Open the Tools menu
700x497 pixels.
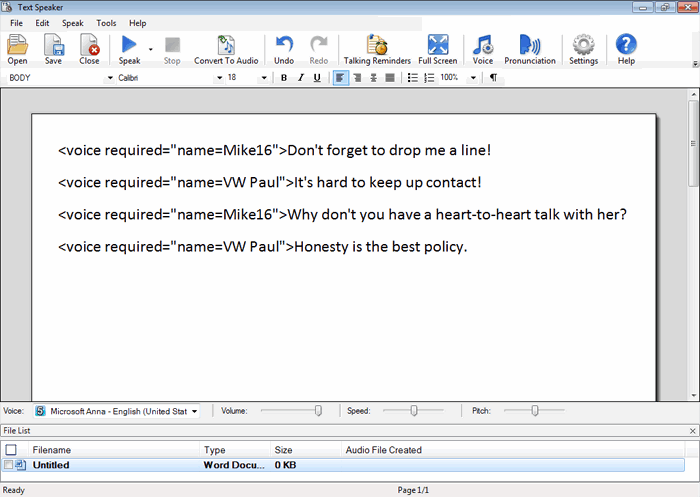(x=106, y=22)
